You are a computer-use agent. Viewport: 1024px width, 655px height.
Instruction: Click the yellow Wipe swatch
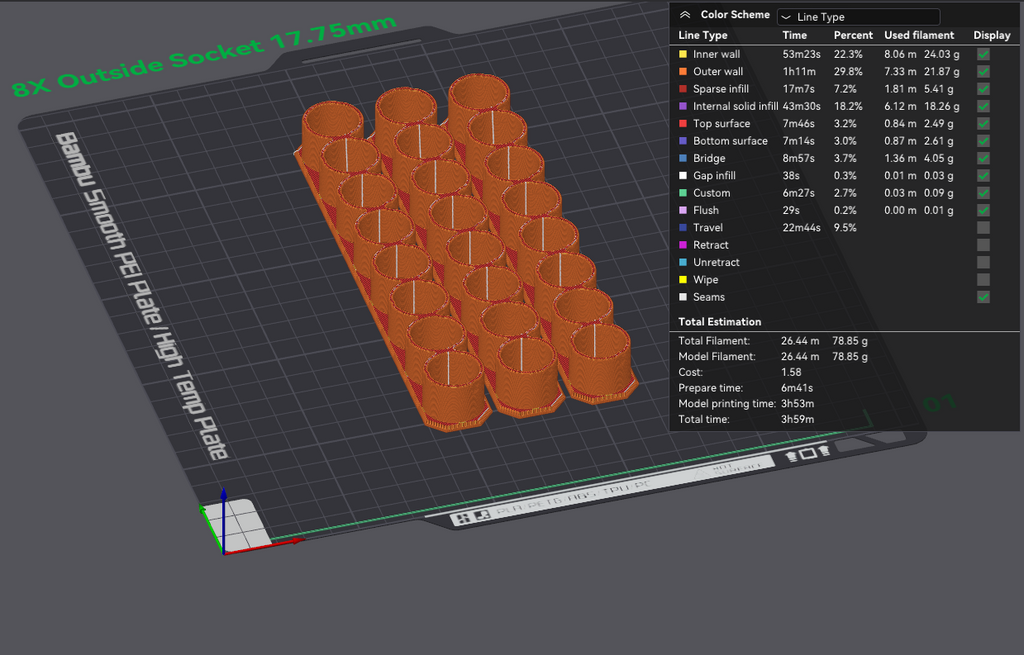click(x=683, y=280)
